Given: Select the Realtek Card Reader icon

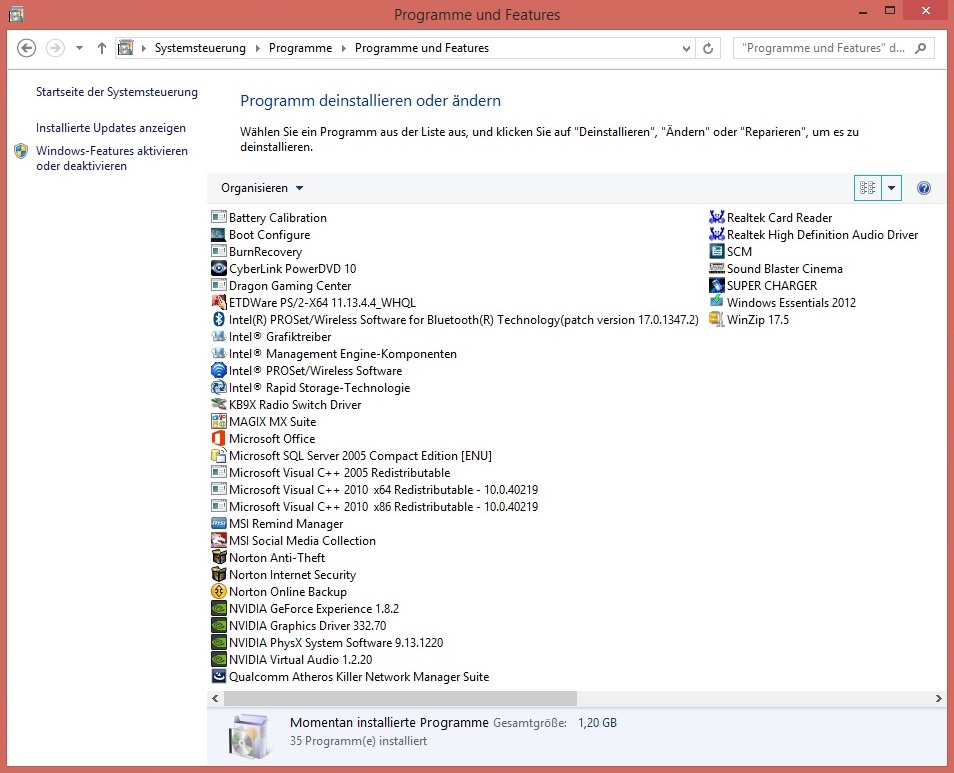Looking at the screenshot, I should coord(717,217).
